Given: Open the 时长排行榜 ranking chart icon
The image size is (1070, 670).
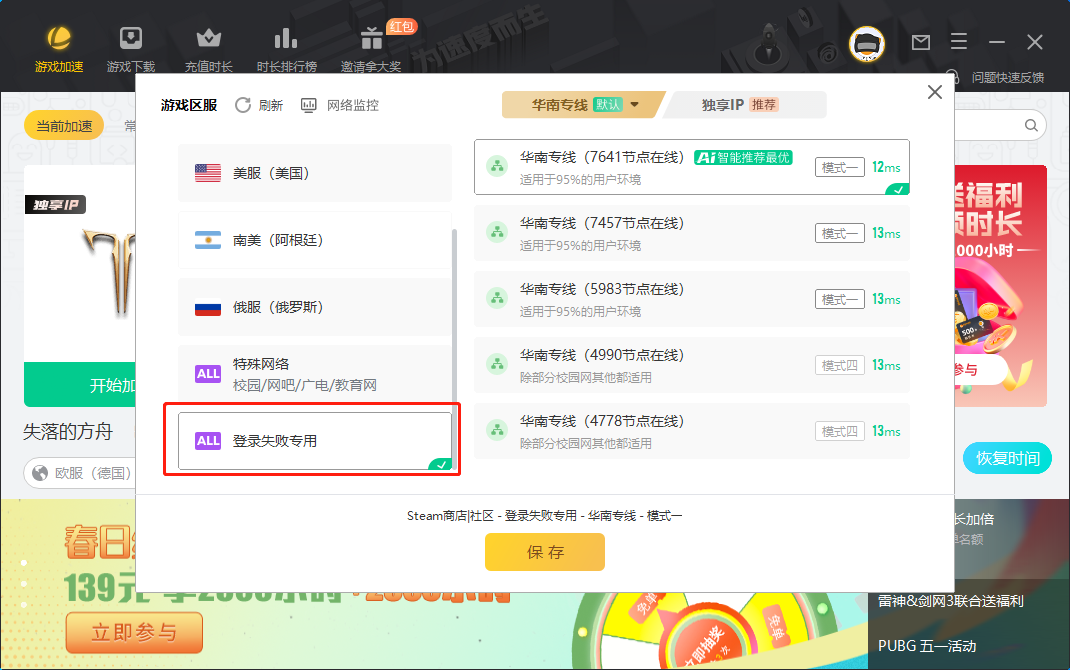Looking at the screenshot, I should pos(286,39).
